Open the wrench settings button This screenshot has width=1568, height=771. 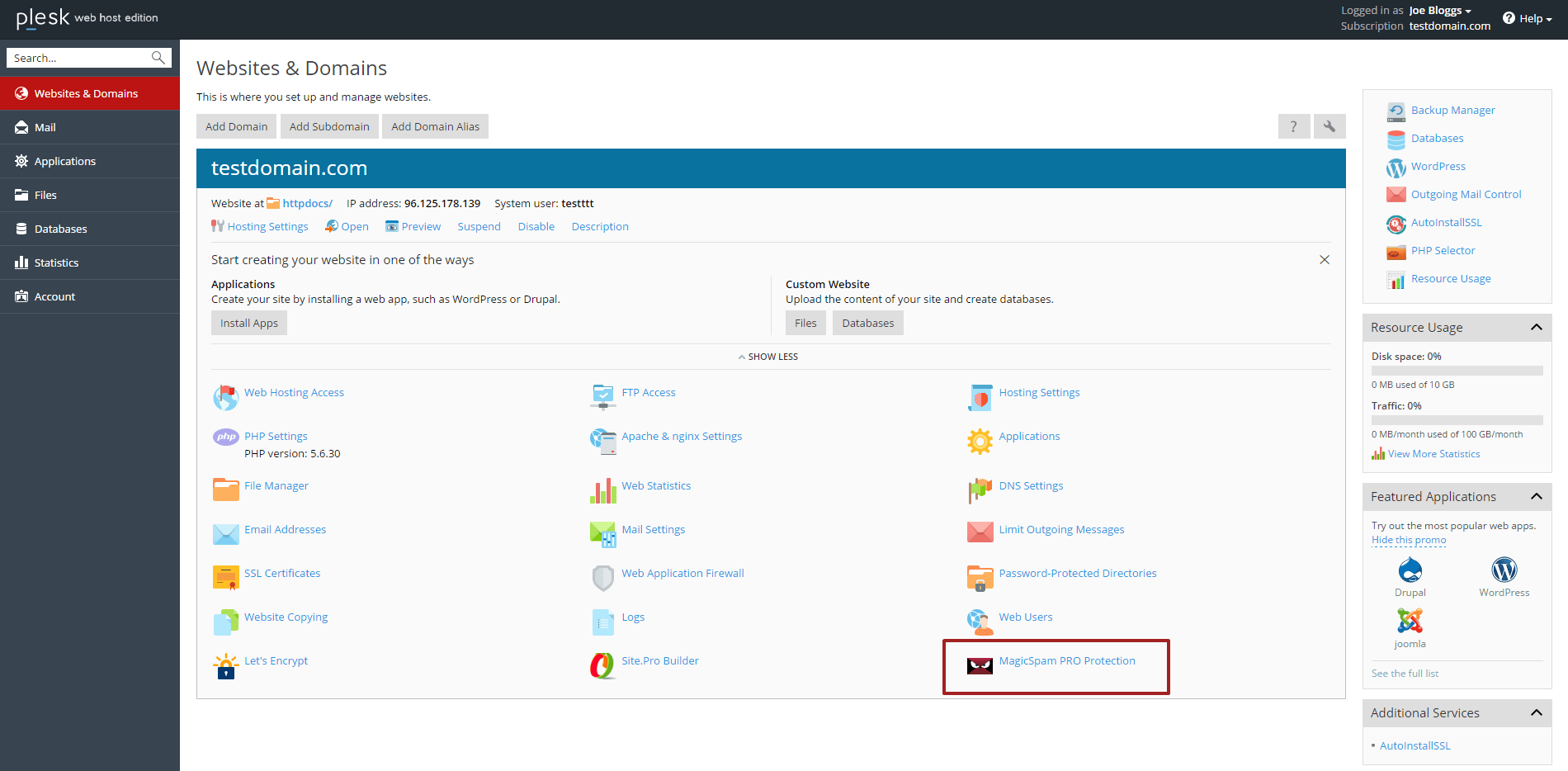(1329, 126)
